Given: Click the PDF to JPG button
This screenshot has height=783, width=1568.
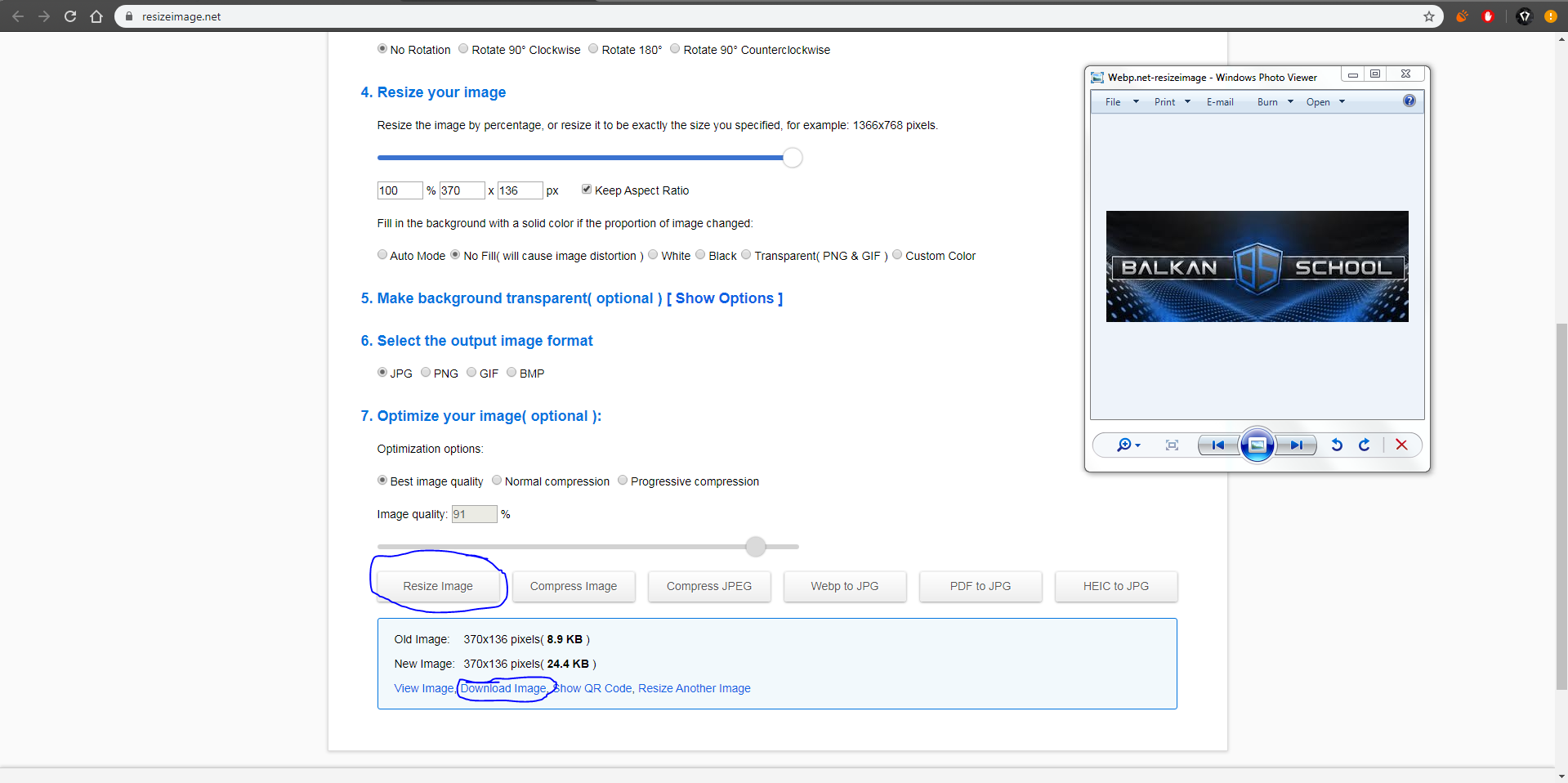Looking at the screenshot, I should (981, 586).
